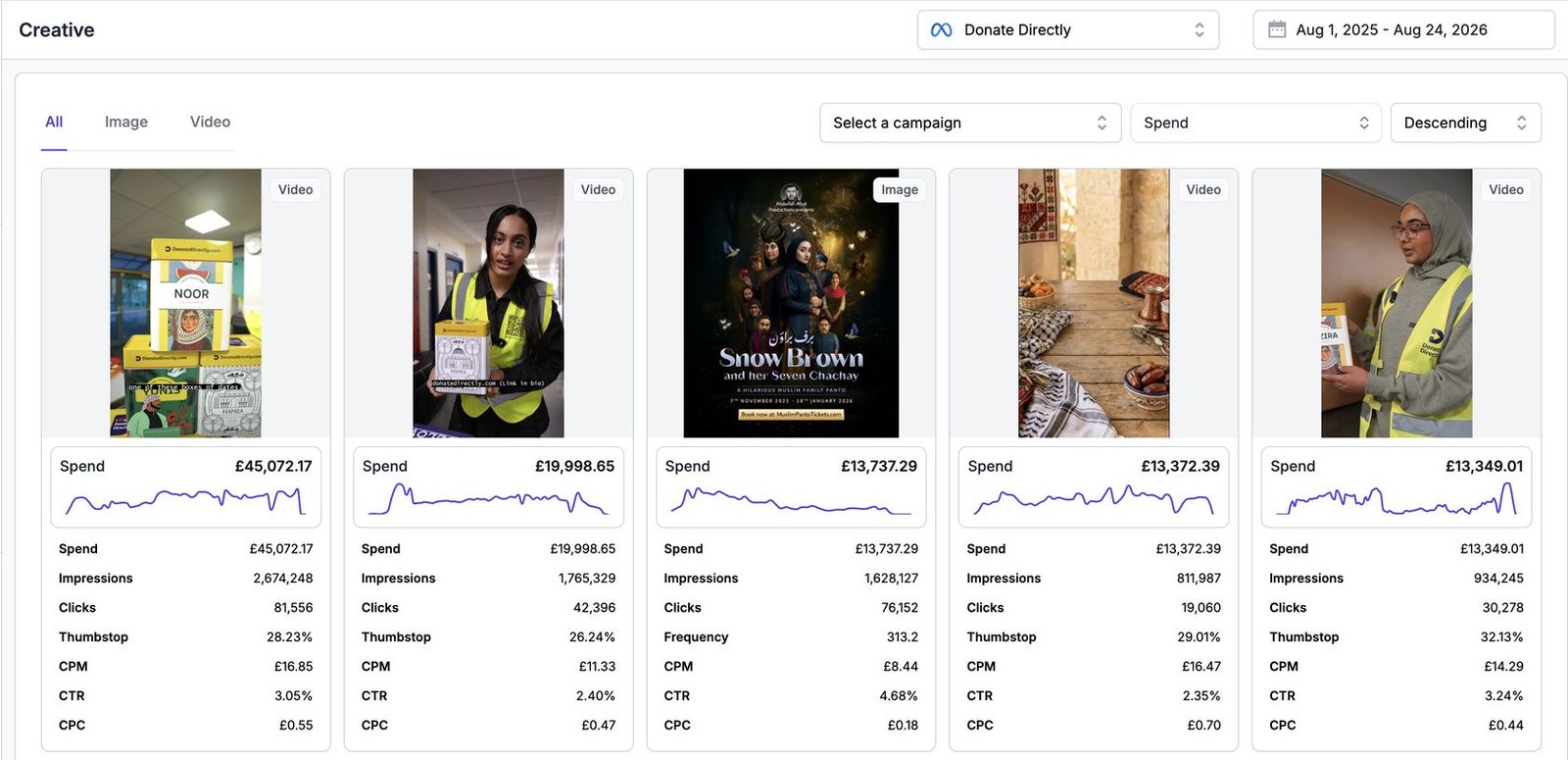The image size is (1568, 760).
Task: Click the campaign selector chevron arrows
Action: (x=1102, y=123)
